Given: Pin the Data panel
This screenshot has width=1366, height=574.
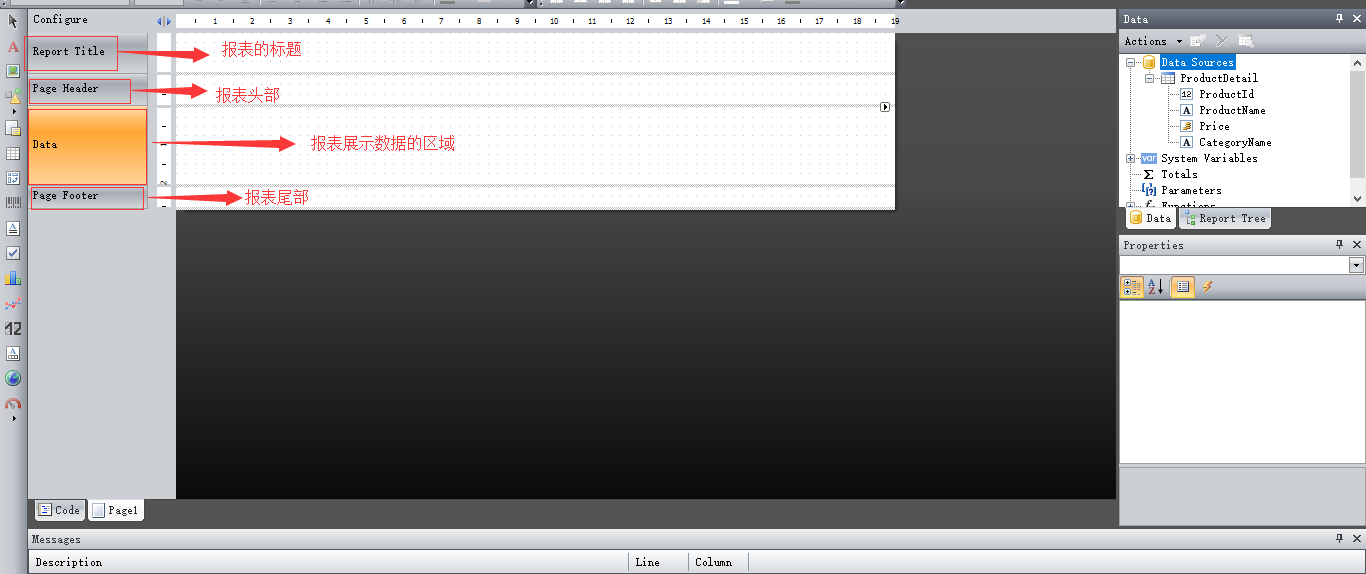Looking at the screenshot, I should point(1340,19).
